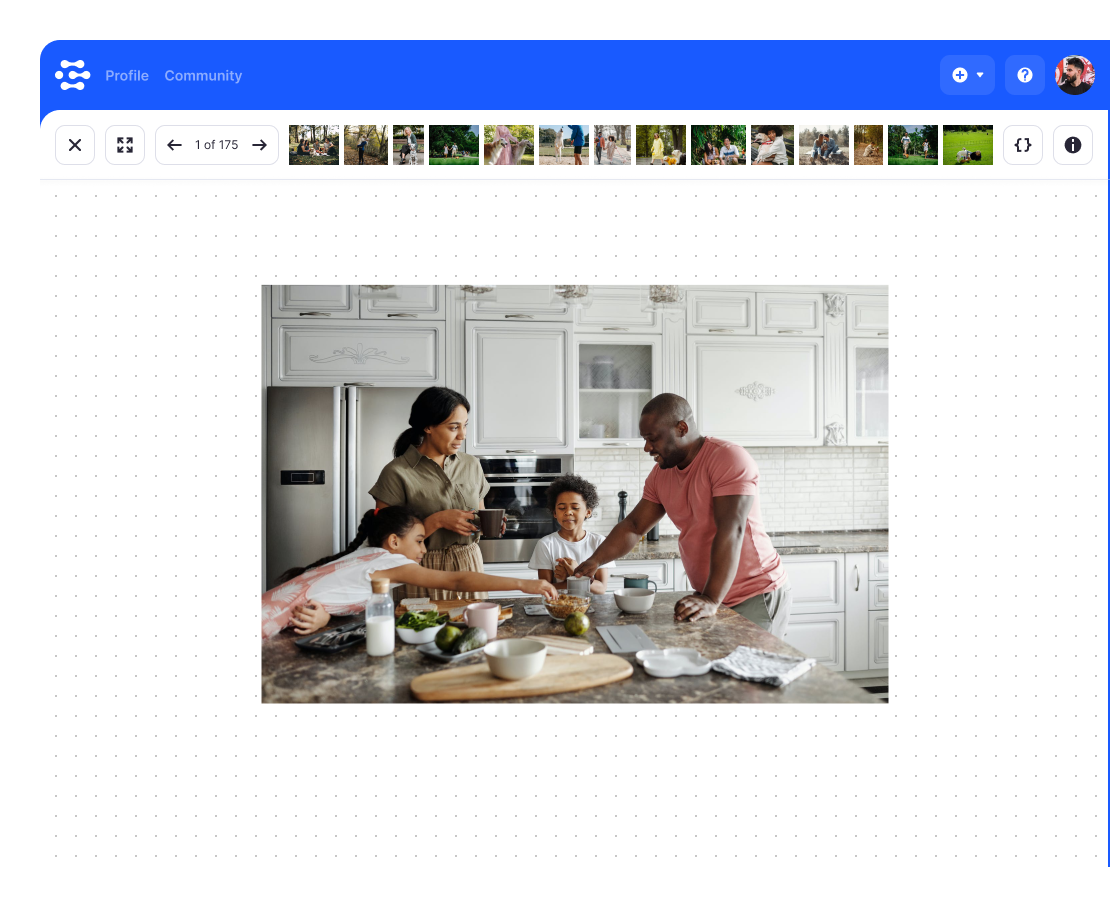Select the thumbnail of woman in pink with dog
The height and width of the screenshot is (907, 1110).
[x=509, y=145]
